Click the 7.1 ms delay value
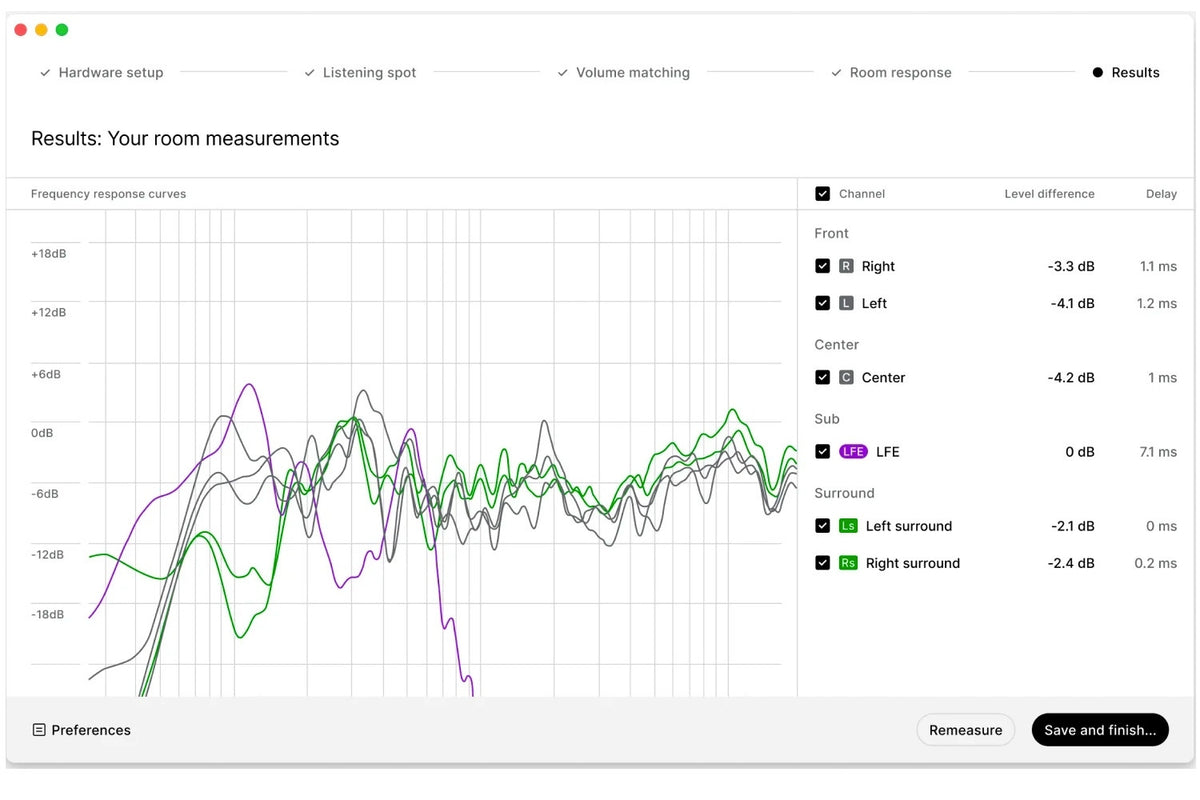 pyautogui.click(x=1158, y=452)
